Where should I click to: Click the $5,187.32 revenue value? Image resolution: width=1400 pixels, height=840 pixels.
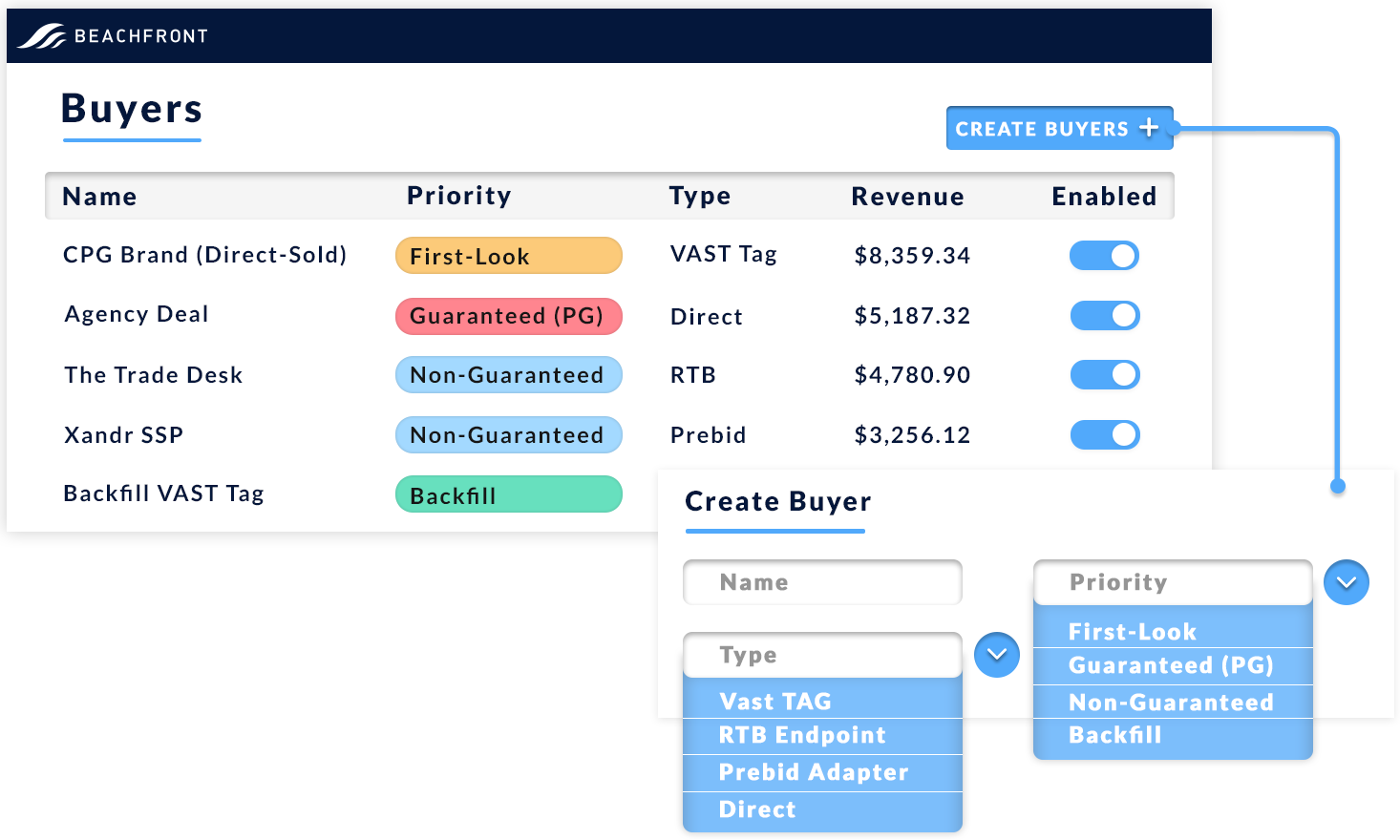(912, 316)
